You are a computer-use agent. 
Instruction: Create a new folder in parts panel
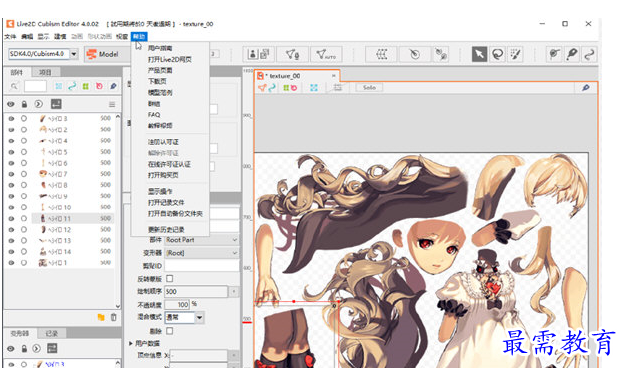(101, 317)
